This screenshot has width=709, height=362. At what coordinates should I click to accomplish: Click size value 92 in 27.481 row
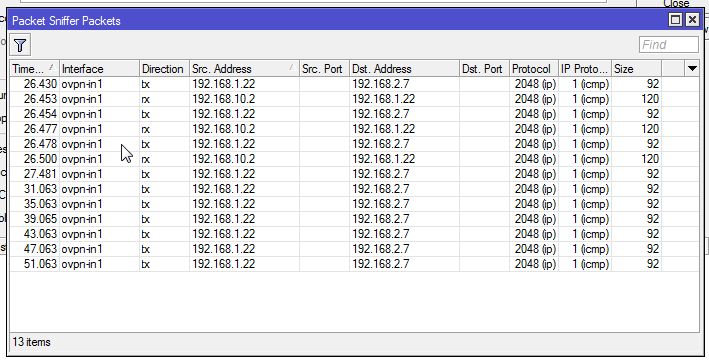click(653, 174)
